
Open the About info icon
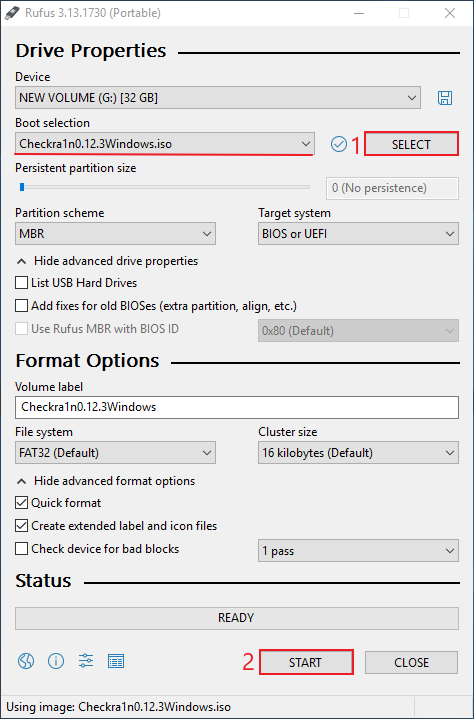pyautogui.click(x=56, y=661)
